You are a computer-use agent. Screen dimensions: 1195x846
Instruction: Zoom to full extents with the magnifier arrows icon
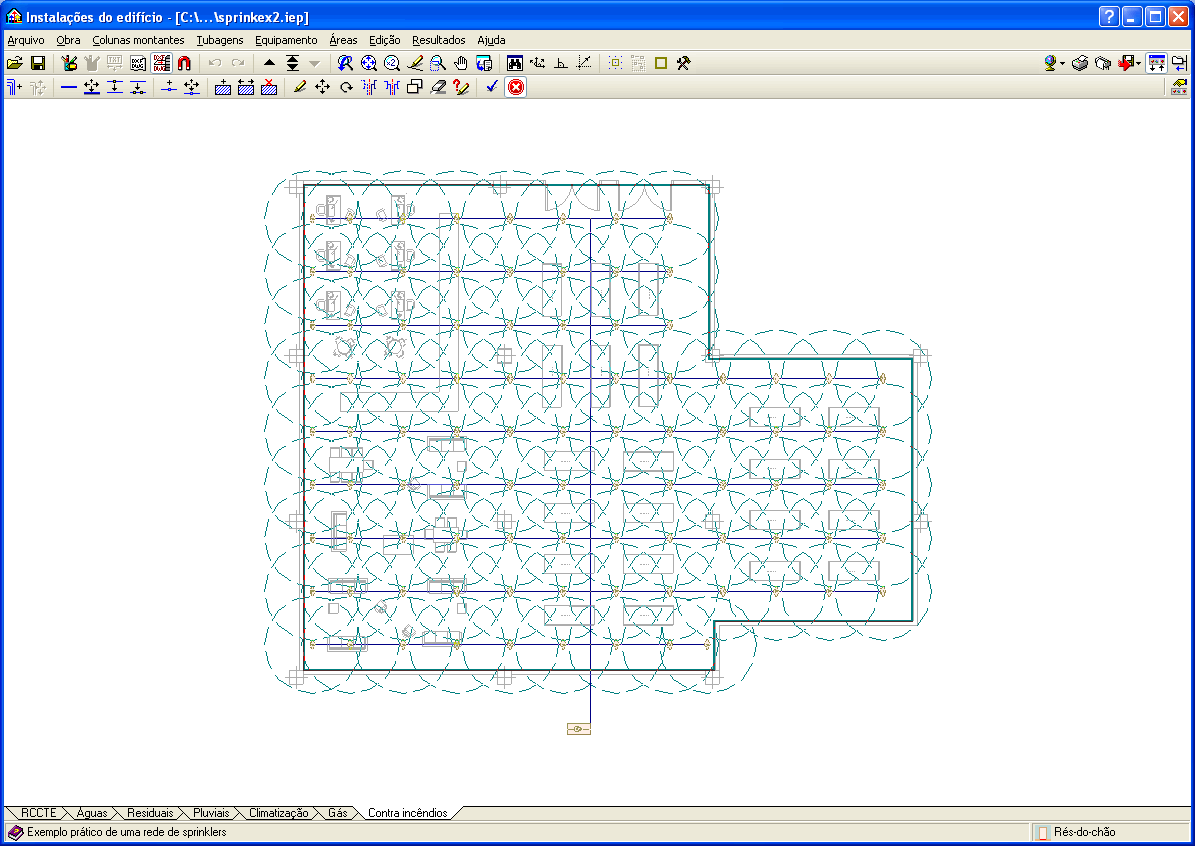click(368, 63)
